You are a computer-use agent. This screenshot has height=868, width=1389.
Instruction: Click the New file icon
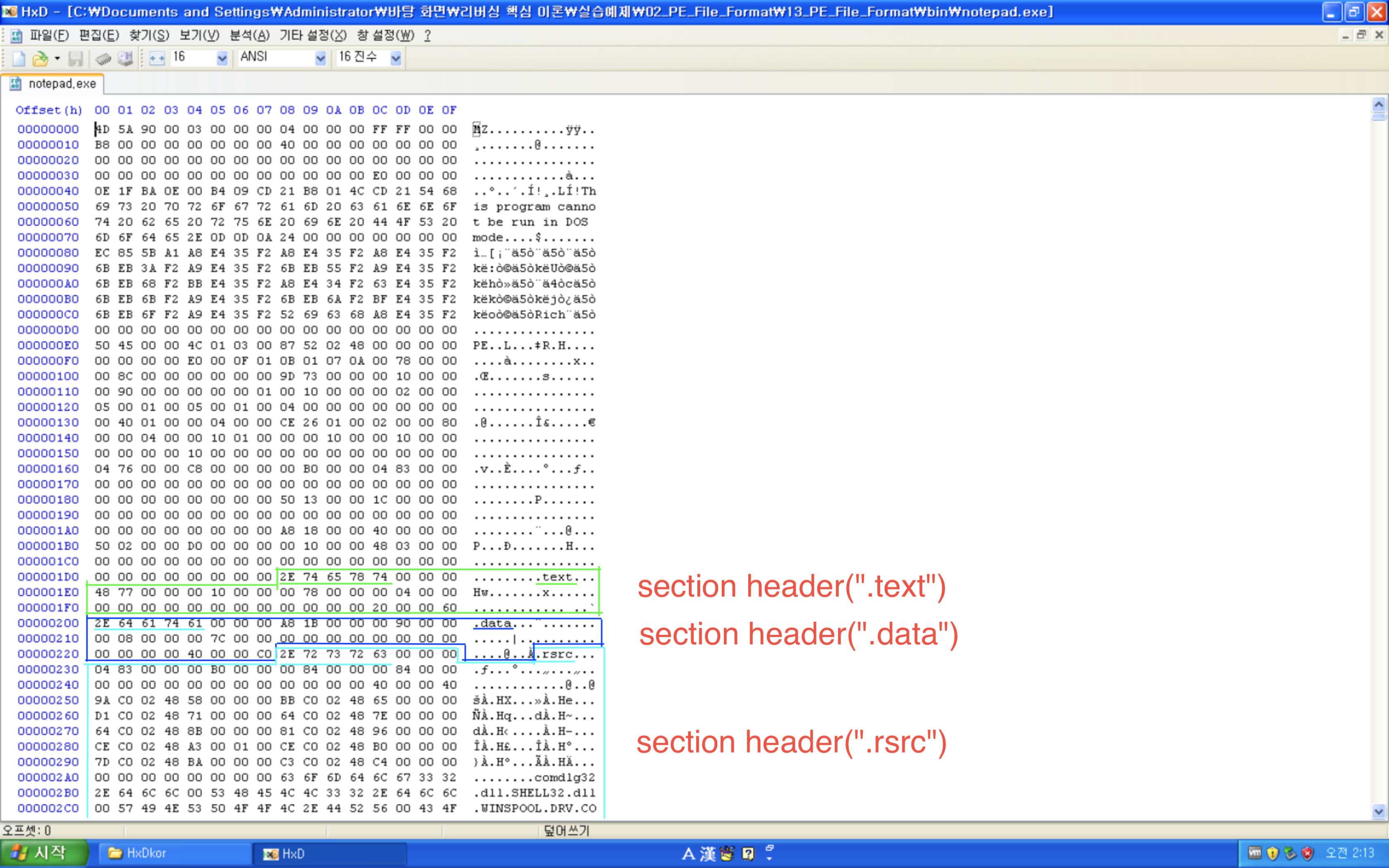(x=18, y=59)
